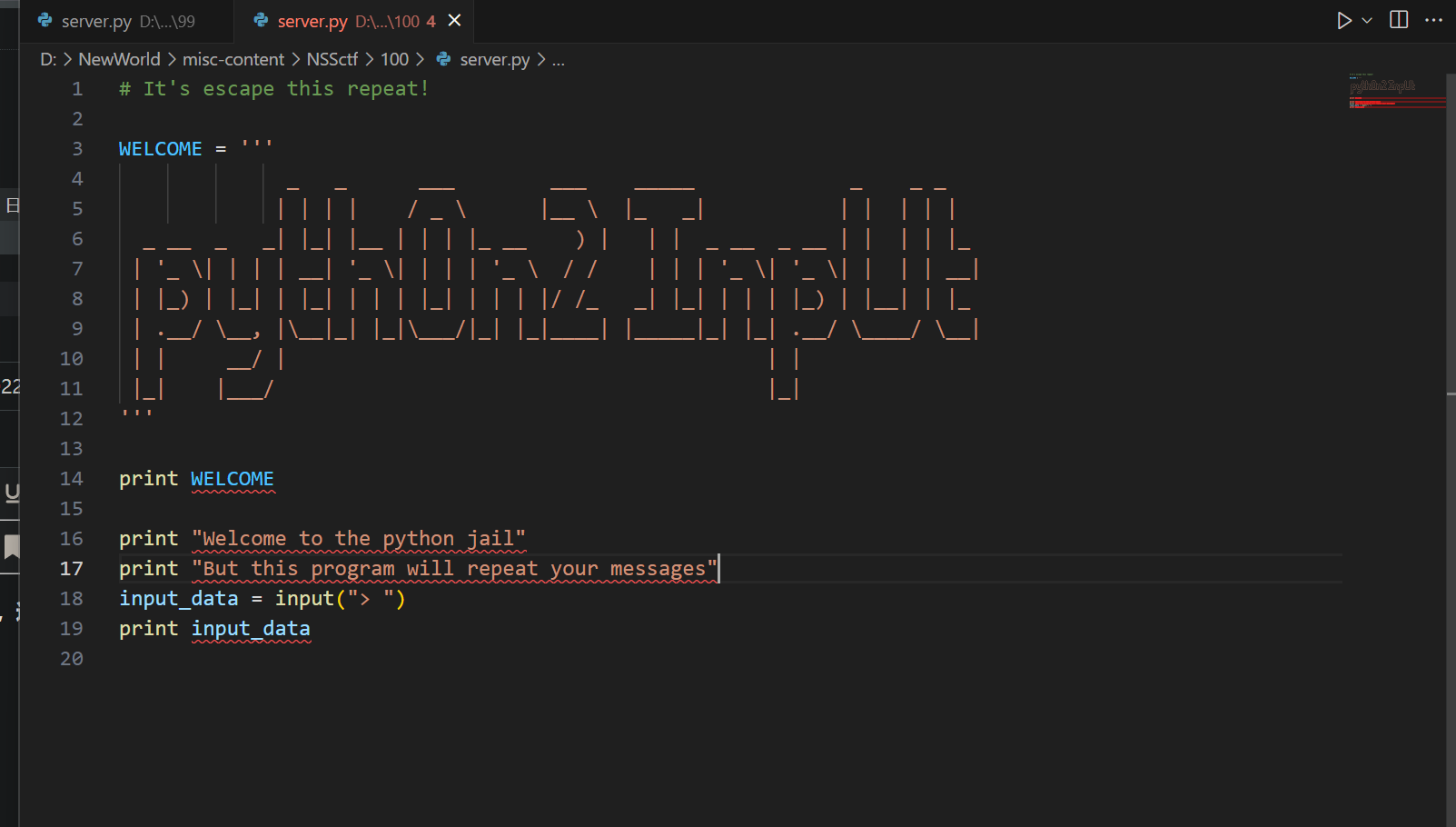This screenshot has width=1456, height=827.
Task: Click the Python icon on the \99 server.py tab
Action: click(x=45, y=20)
